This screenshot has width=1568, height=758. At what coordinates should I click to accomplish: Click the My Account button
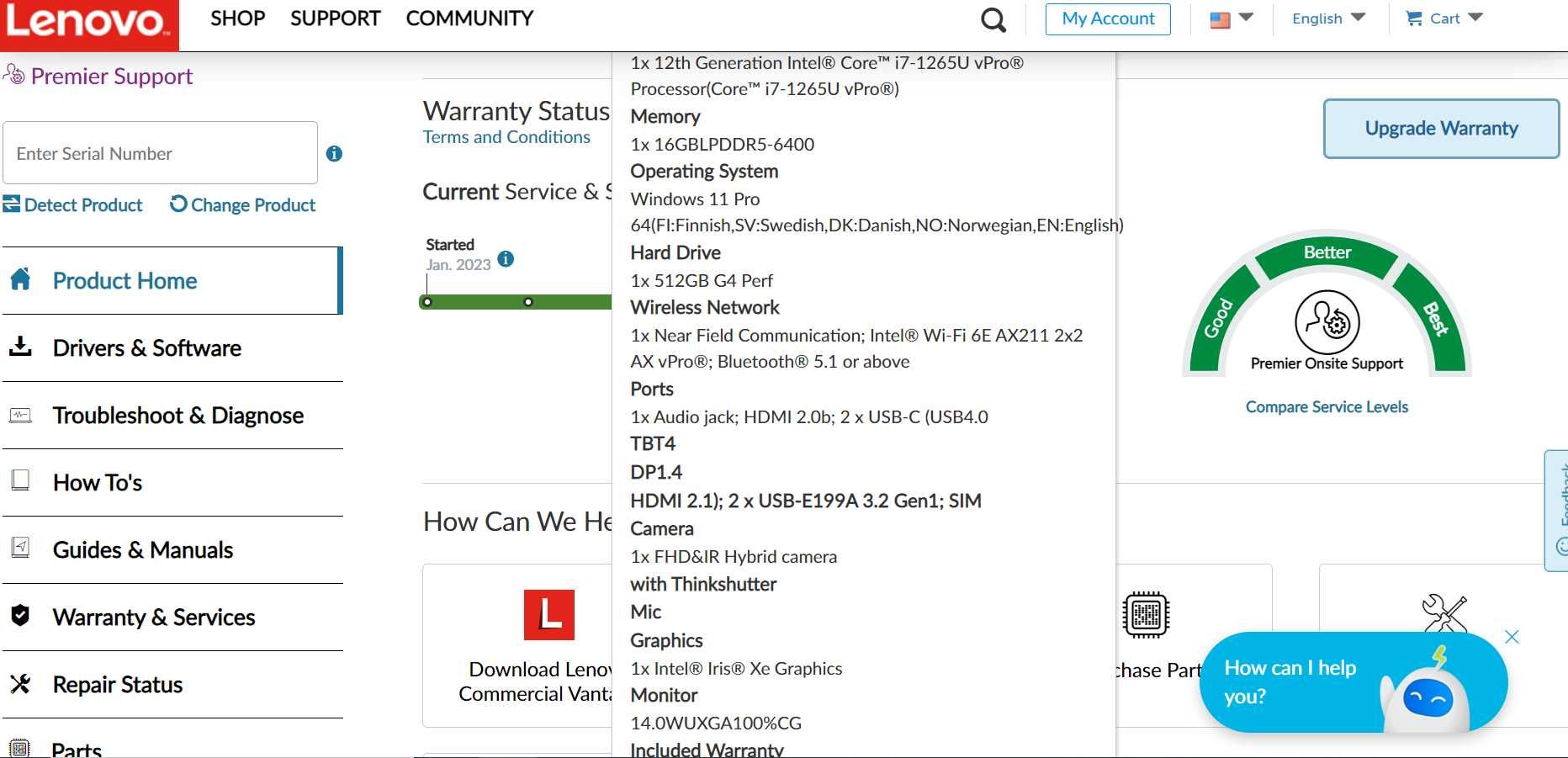(x=1108, y=19)
